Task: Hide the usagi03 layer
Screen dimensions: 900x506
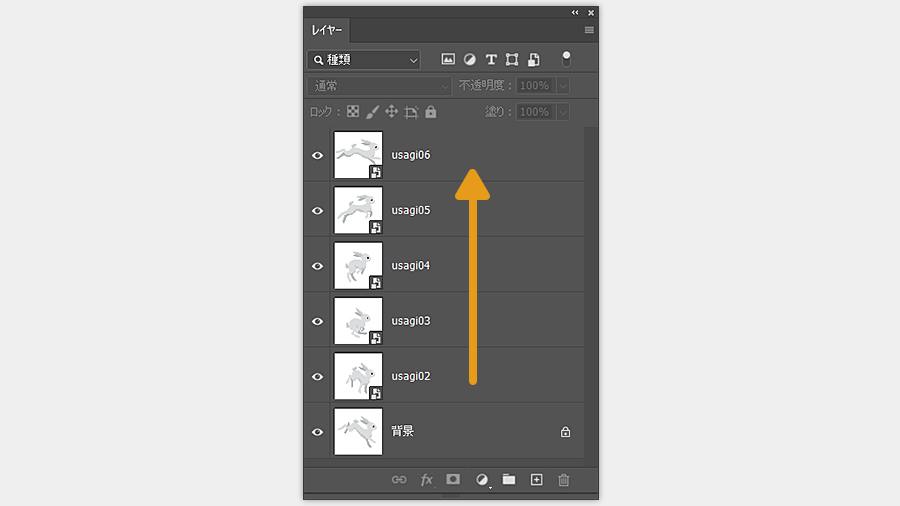Action: (317, 321)
